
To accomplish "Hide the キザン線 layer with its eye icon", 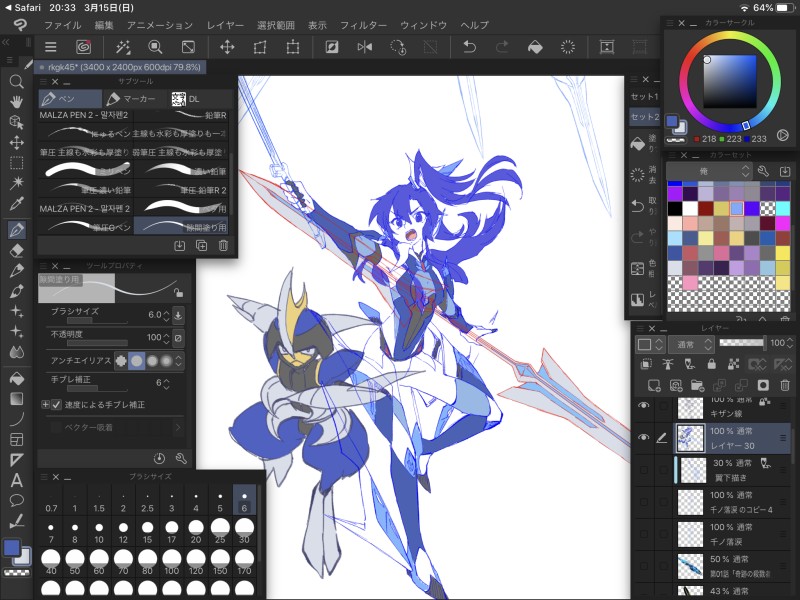I will [644, 405].
